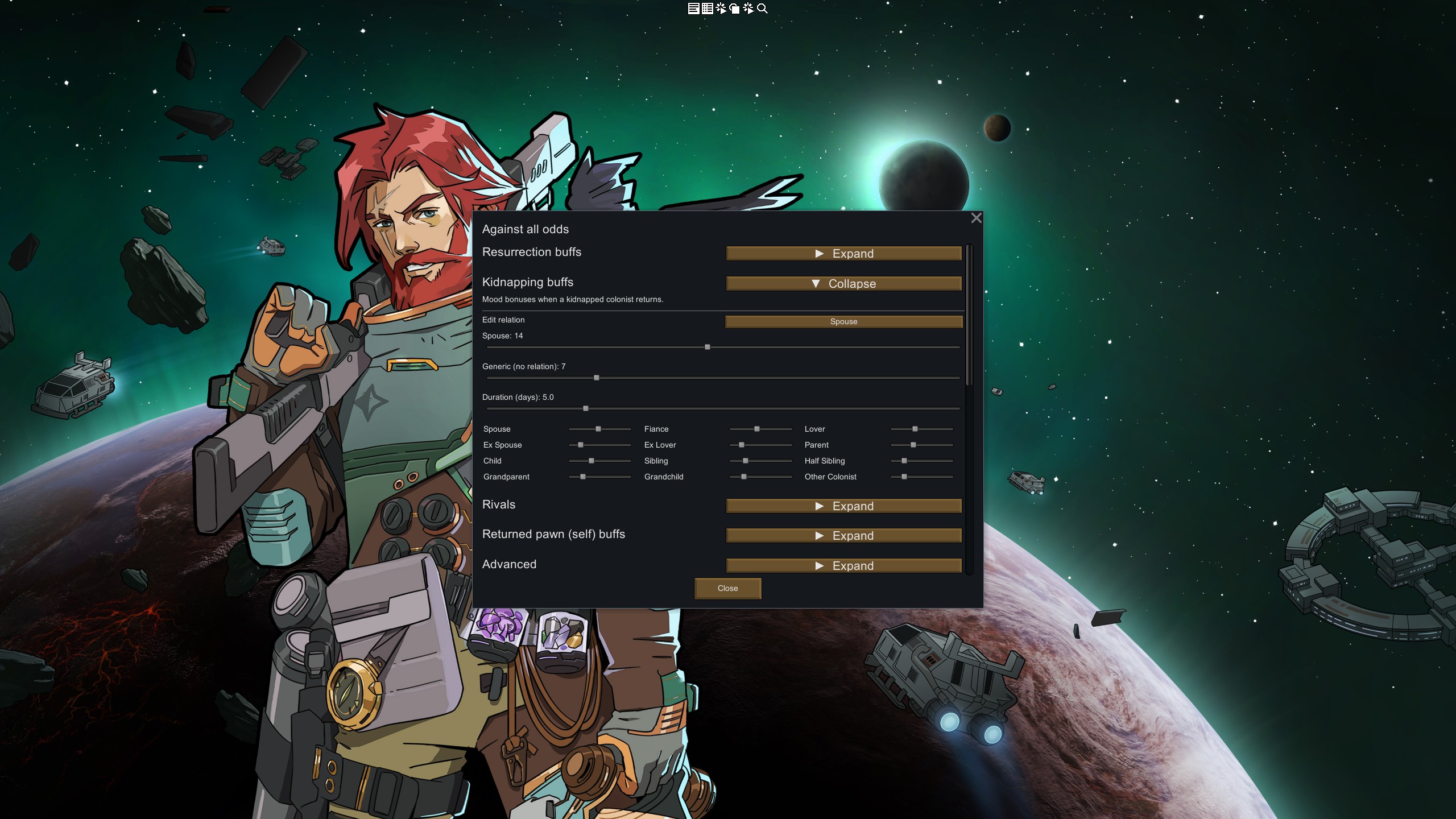Screen dimensions: 1456x819
Task: Click the cursor-burst icon next to the magnifier
Action: click(x=748, y=9)
